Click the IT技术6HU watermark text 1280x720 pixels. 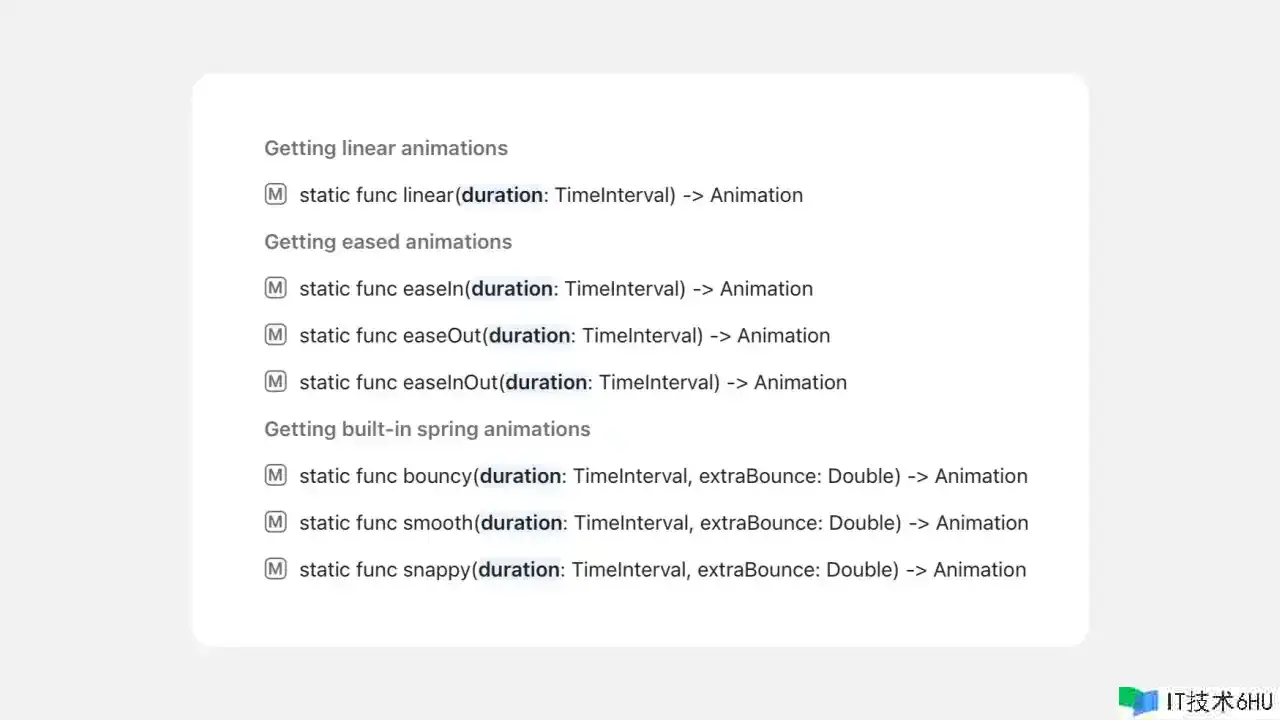tap(1219, 701)
